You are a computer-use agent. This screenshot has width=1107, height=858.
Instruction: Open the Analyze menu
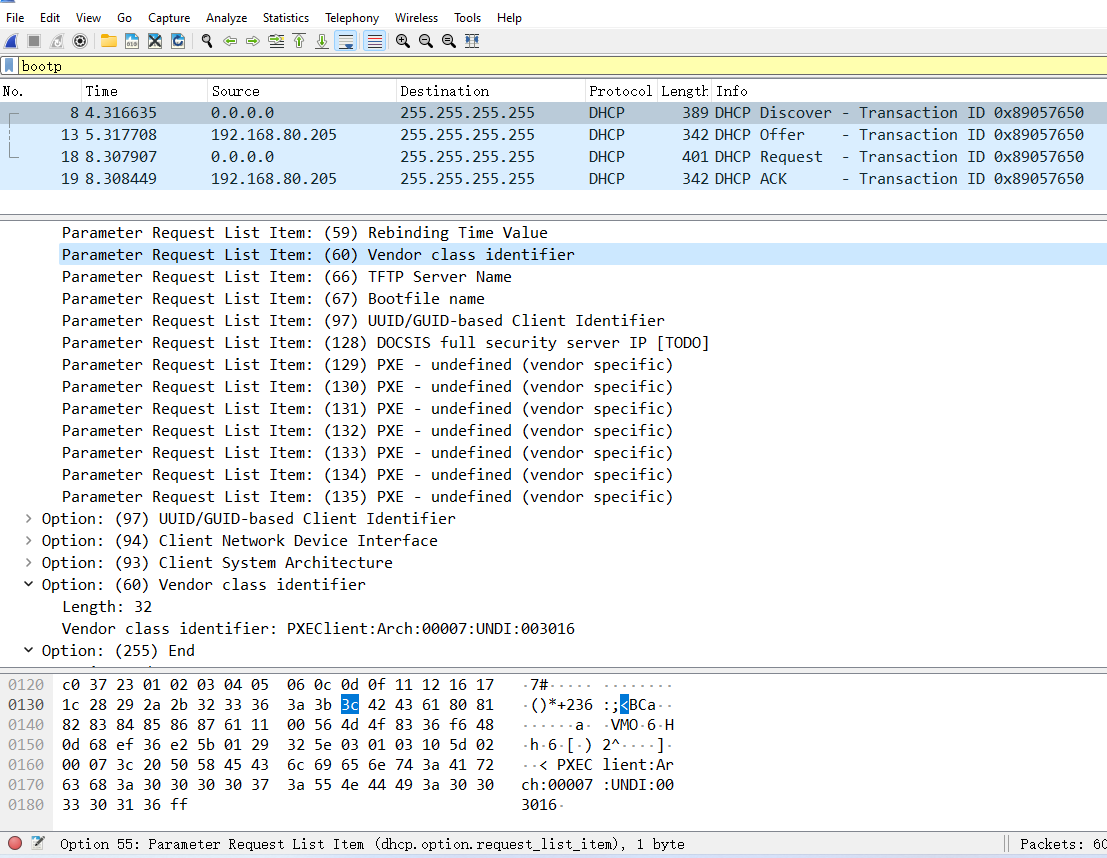[226, 18]
